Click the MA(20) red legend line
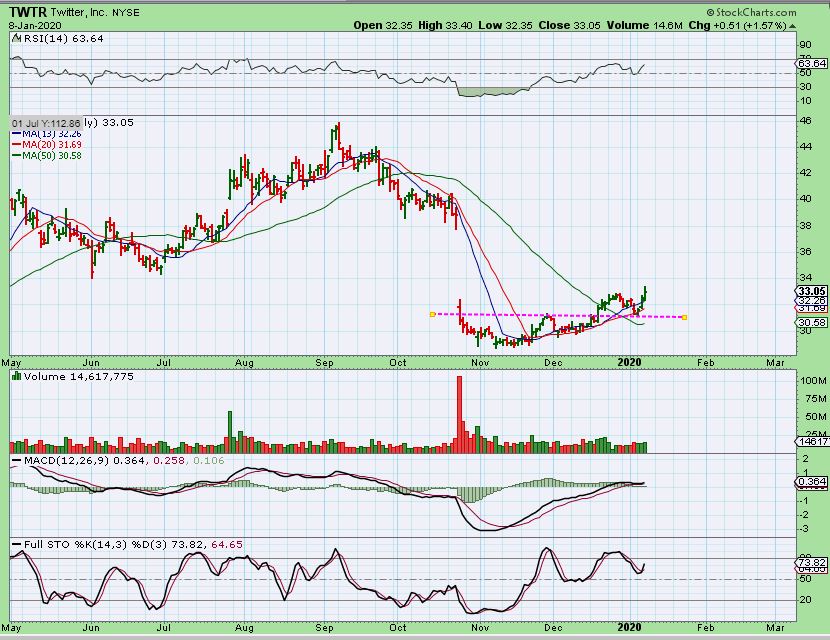The height and width of the screenshot is (640, 830). pos(16,142)
